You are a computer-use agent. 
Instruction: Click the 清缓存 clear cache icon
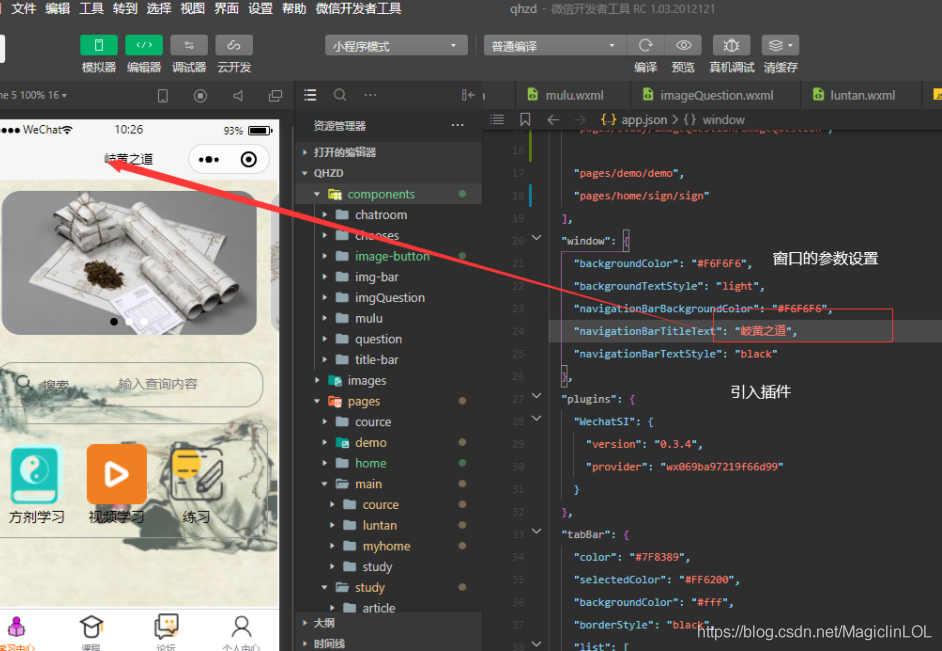pos(780,45)
